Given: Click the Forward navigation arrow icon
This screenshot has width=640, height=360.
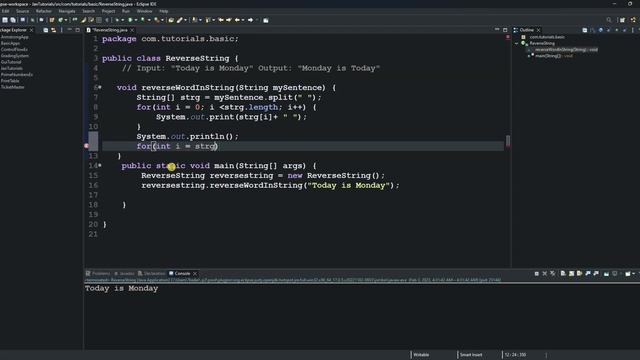Looking at the screenshot, I should click(x=251, y=20).
